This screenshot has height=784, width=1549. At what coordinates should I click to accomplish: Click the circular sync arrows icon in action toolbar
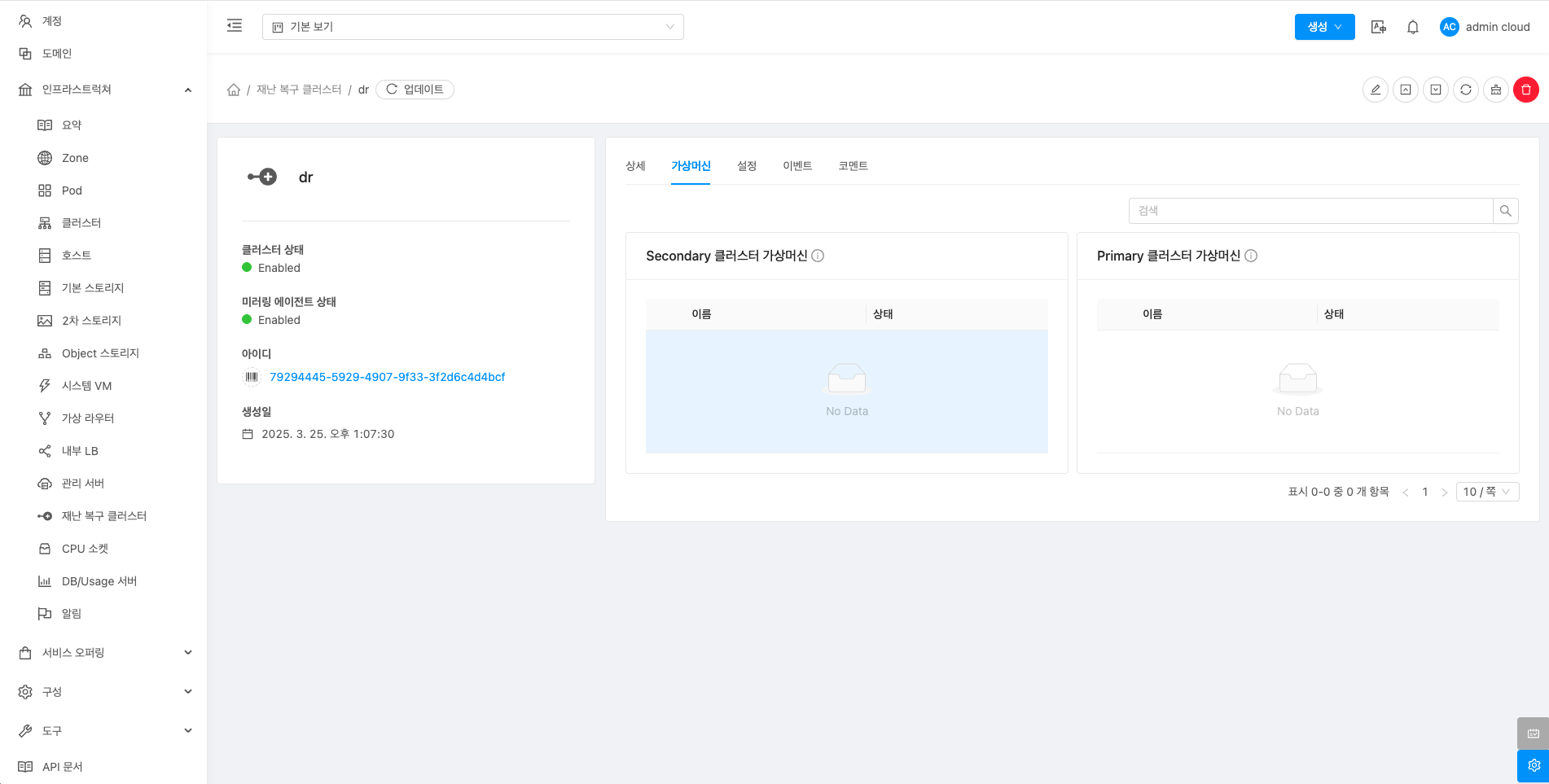coord(1465,90)
